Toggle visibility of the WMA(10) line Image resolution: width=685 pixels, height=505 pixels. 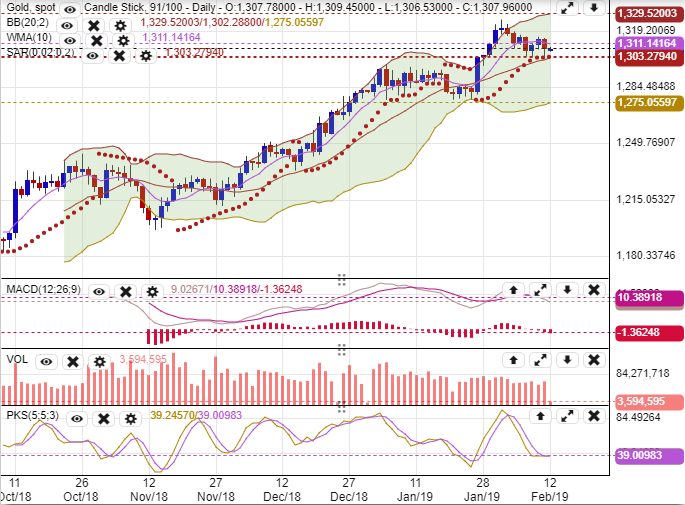tap(69, 41)
